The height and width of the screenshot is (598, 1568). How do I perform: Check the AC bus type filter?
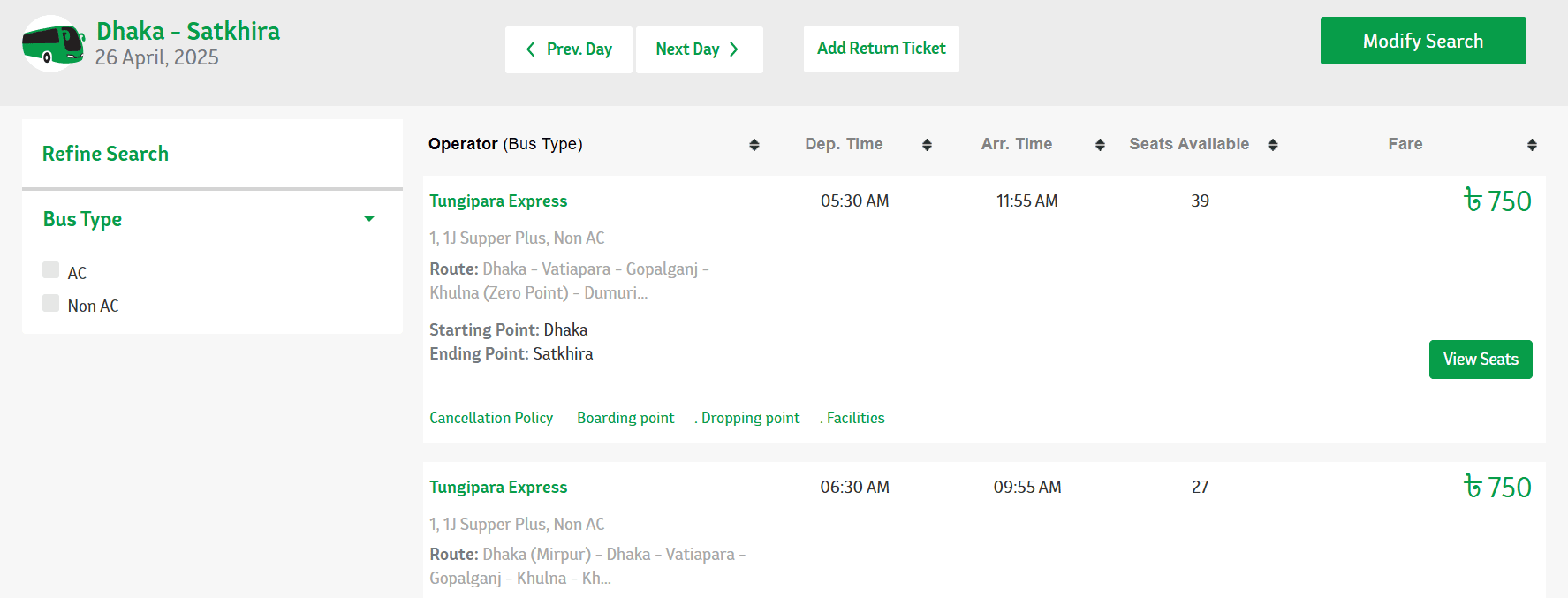pyautogui.click(x=51, y=270)
